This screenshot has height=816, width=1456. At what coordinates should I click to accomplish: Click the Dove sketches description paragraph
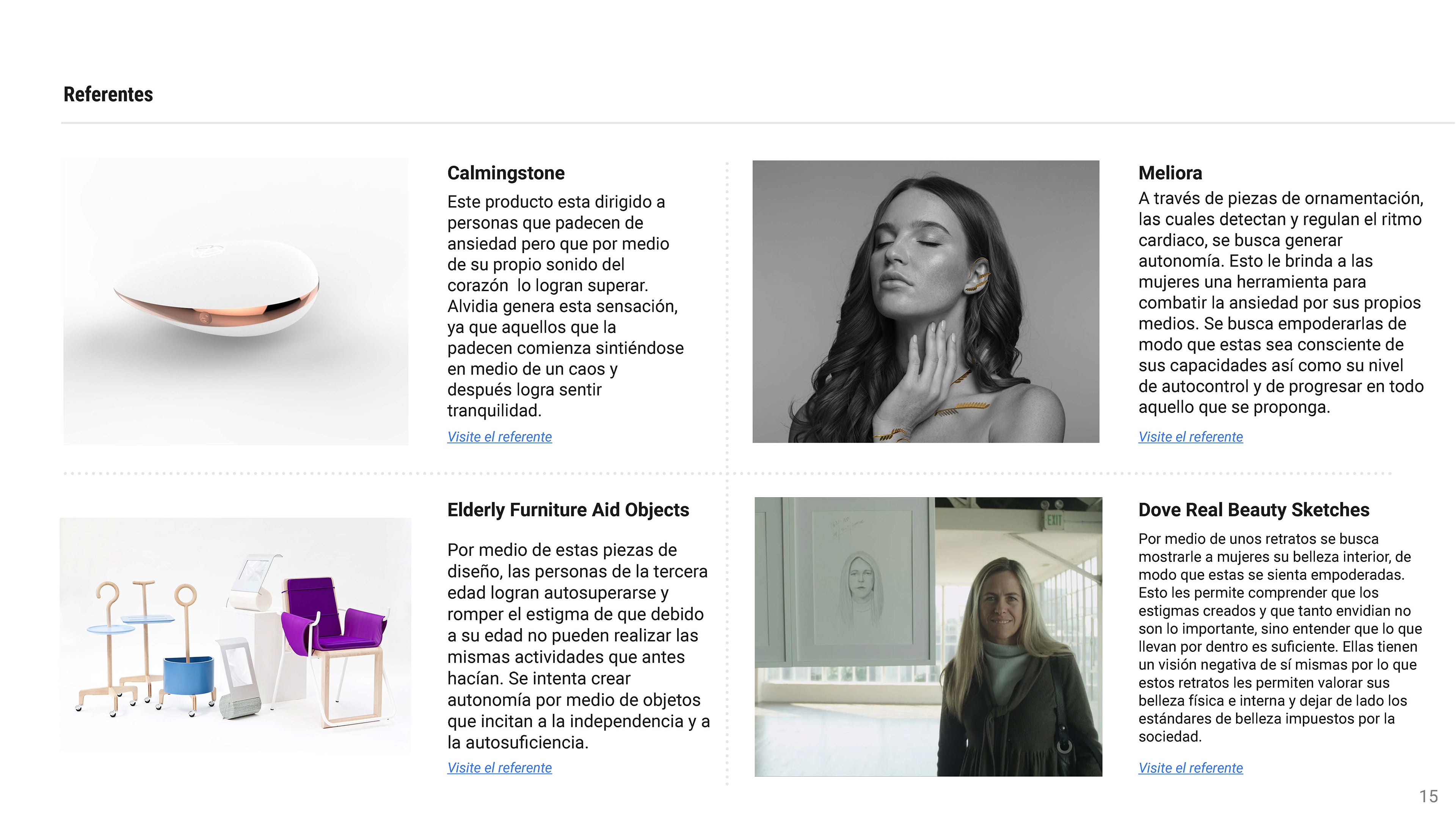1280,637
